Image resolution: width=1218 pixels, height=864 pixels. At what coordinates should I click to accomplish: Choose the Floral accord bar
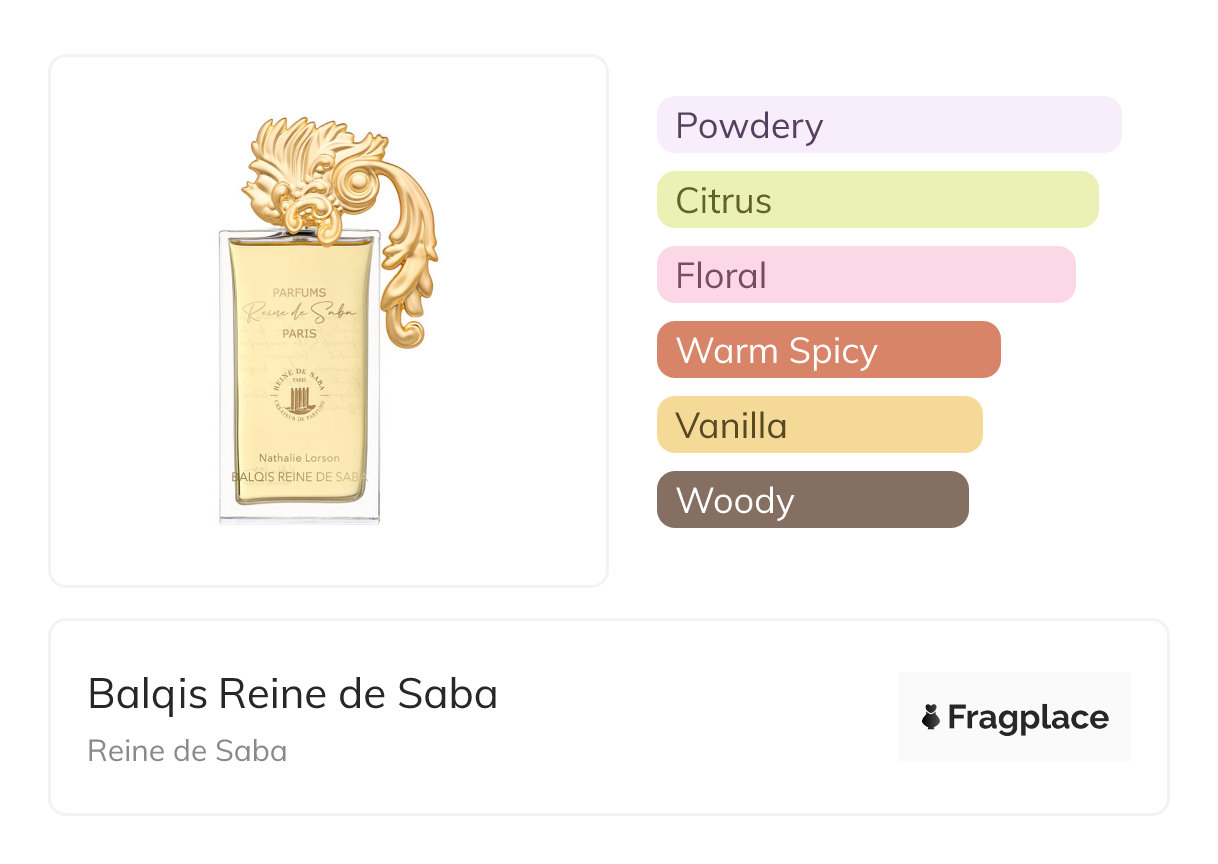coord(865,275)
